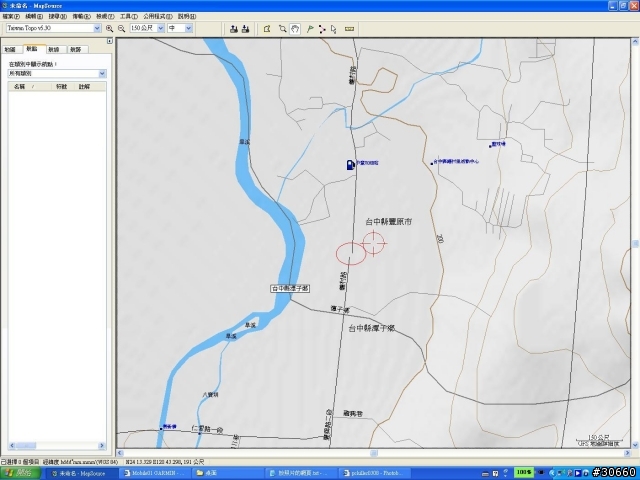
Task: Click the small collapse button atop the side panel
Action: [109, 41]
